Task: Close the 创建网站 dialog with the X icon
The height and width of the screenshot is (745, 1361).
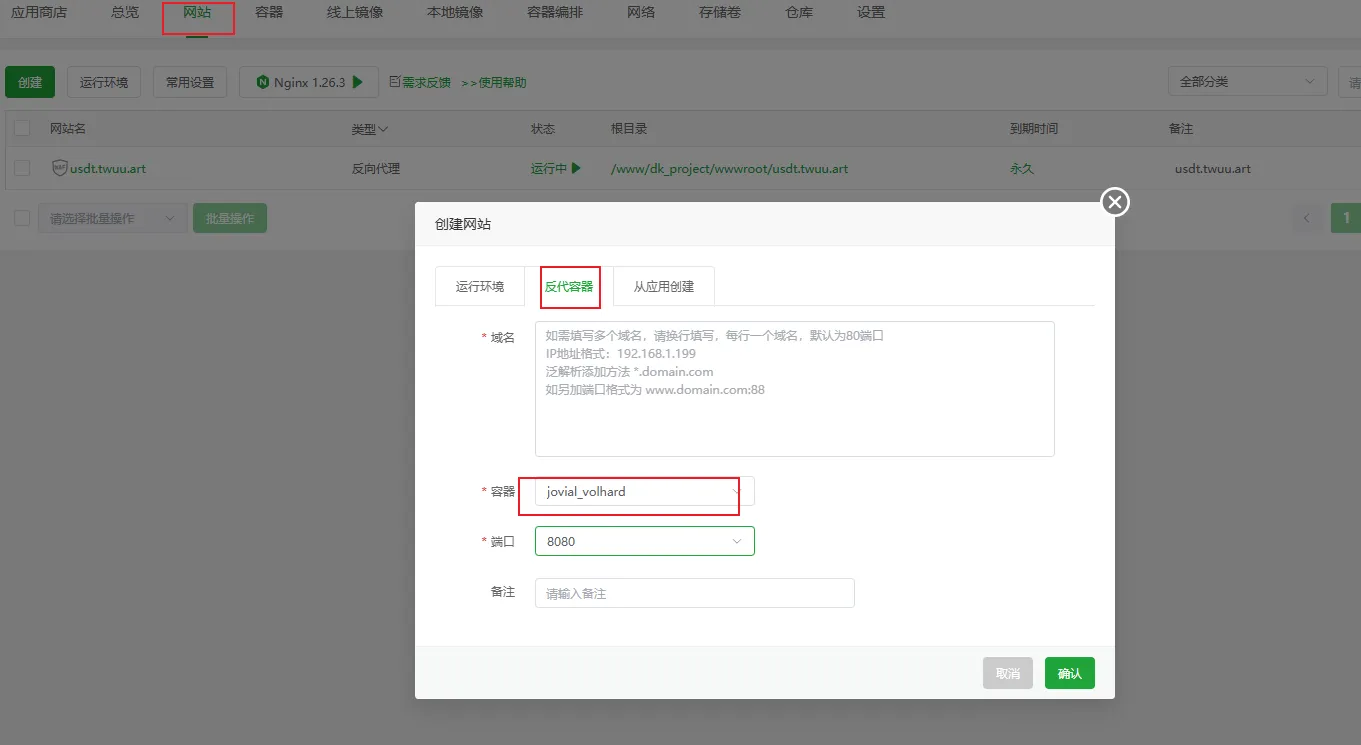Action: tap(1115, 203)
